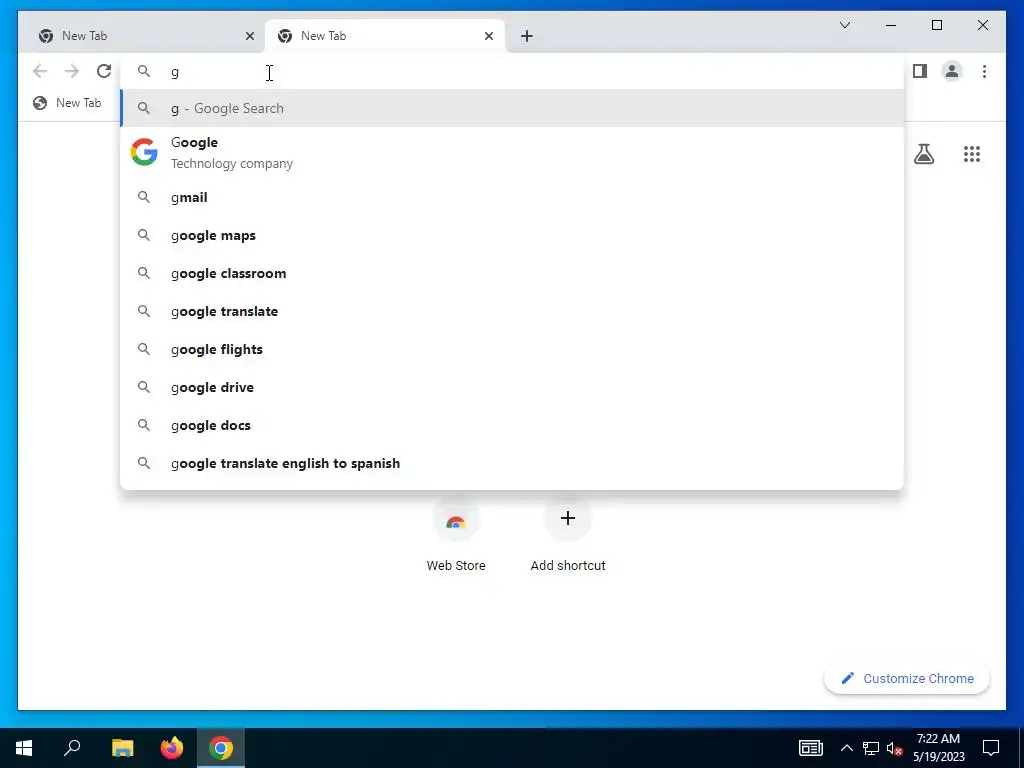This screenshot has width=1024, height=768.
Task: Select the gmail suggestion
Action: tap(512, 197)
